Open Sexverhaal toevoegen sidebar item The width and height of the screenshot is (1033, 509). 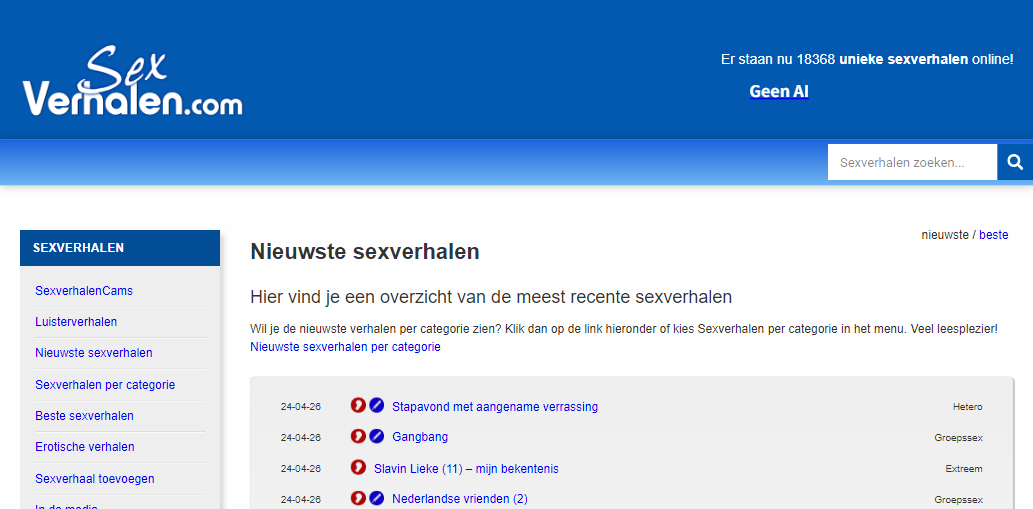point(95,479)
